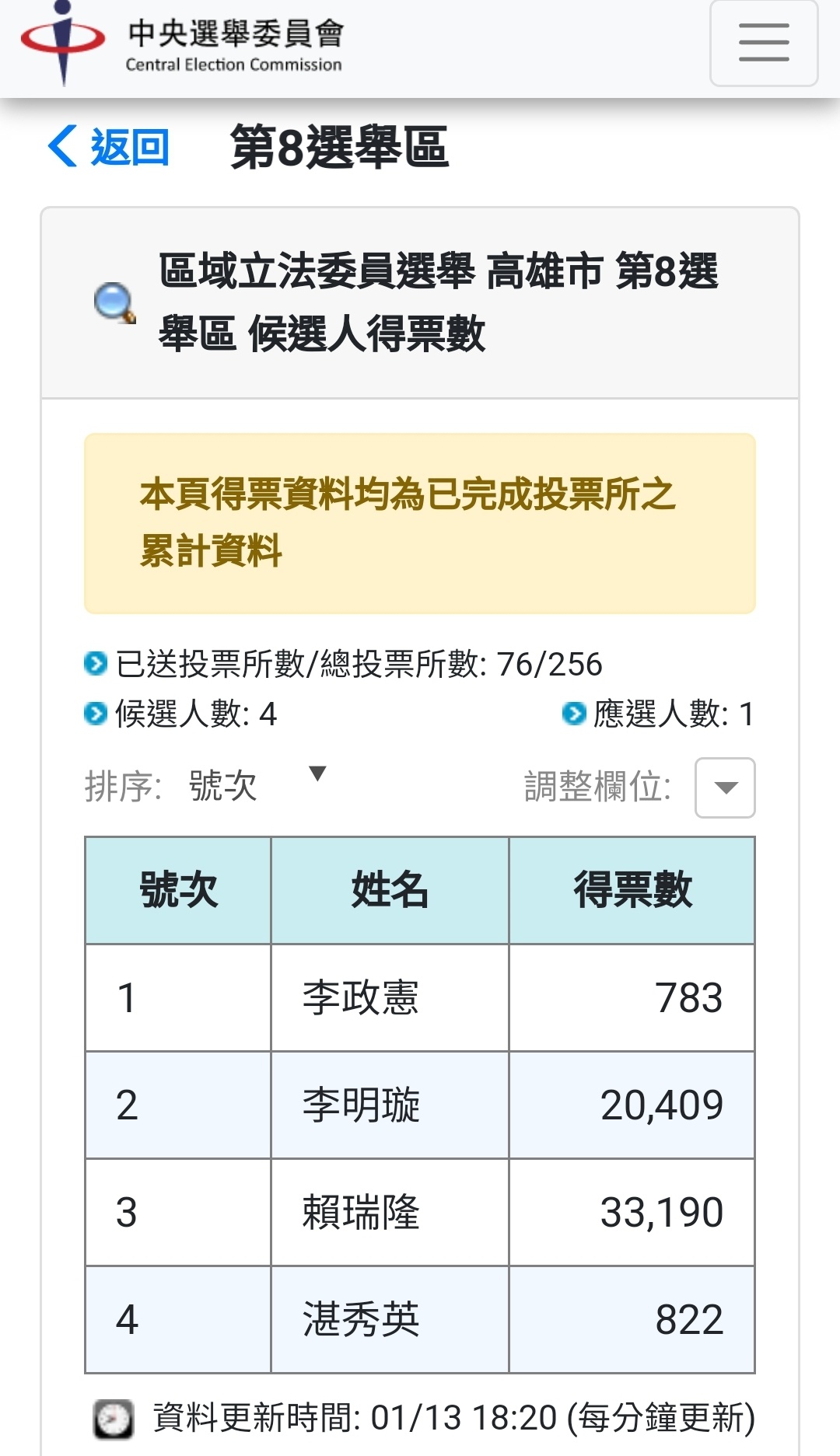
Task: Click the 得票數 column header
Action: coord(632,890)
